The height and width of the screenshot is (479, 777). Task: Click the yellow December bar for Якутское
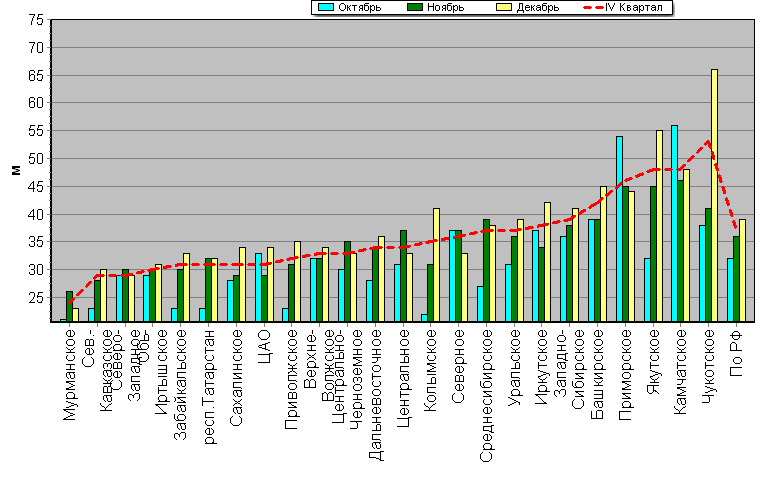[659, 226]
